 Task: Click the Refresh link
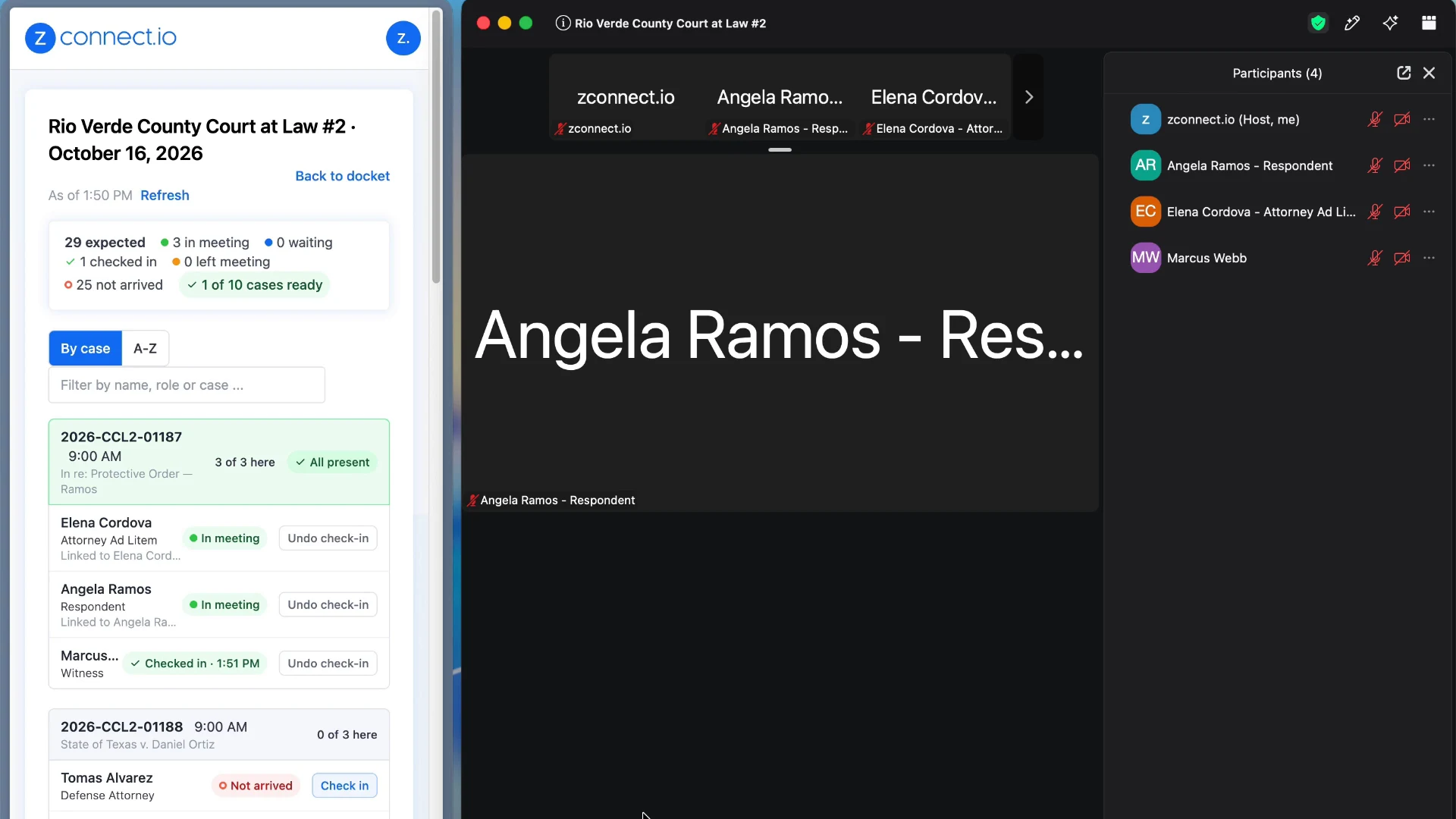(x=165, y=196)
